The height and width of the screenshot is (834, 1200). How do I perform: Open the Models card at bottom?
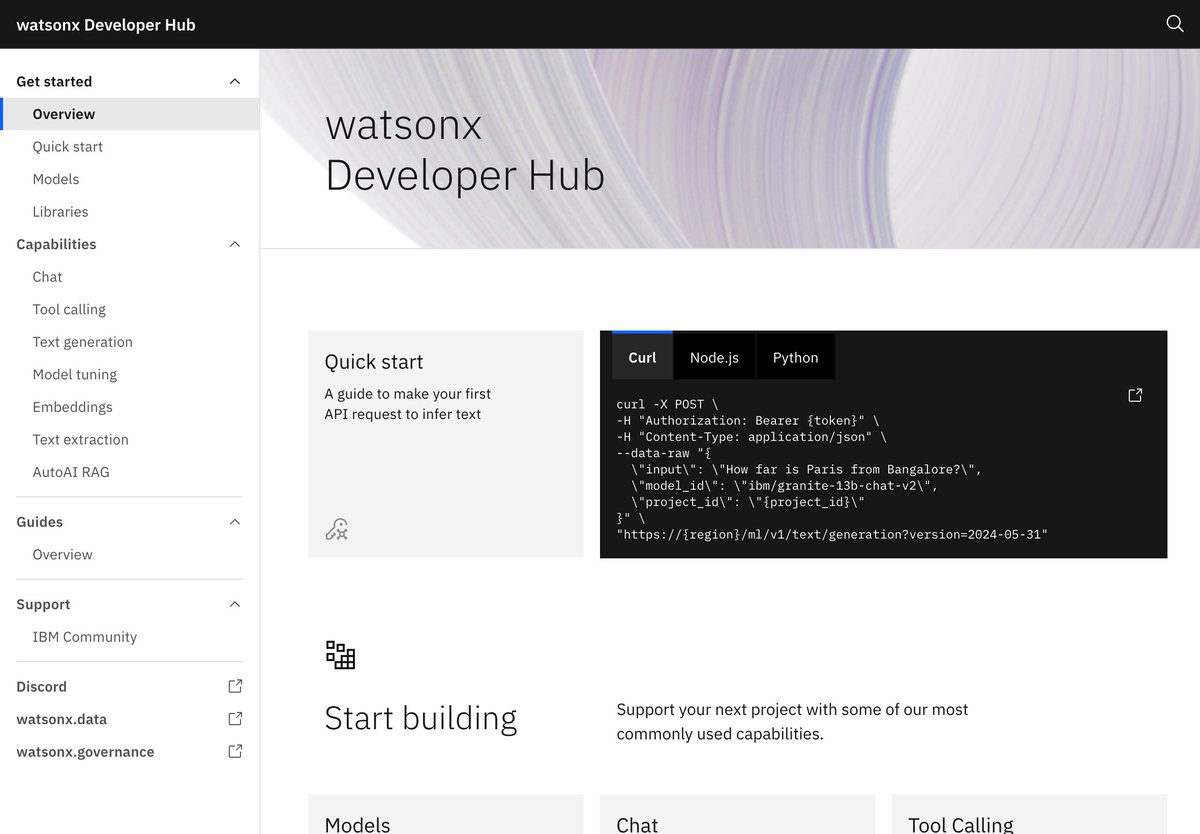tap(446, 814)
